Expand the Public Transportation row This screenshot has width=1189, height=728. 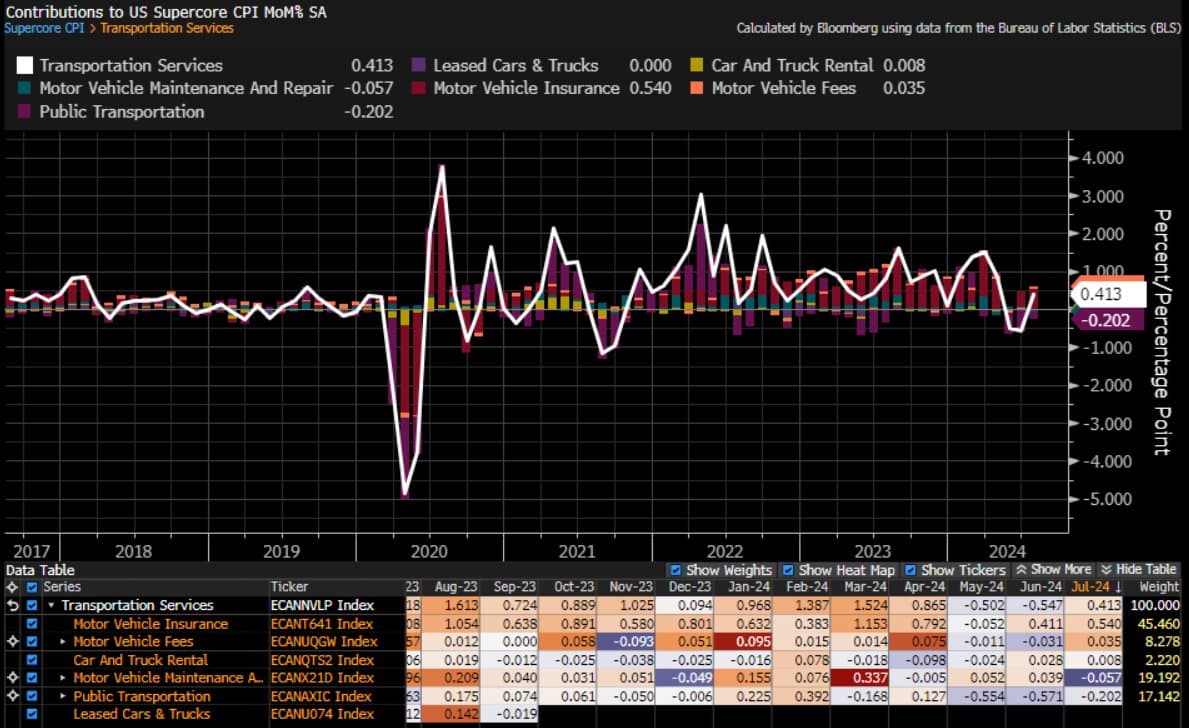point(64,697)
